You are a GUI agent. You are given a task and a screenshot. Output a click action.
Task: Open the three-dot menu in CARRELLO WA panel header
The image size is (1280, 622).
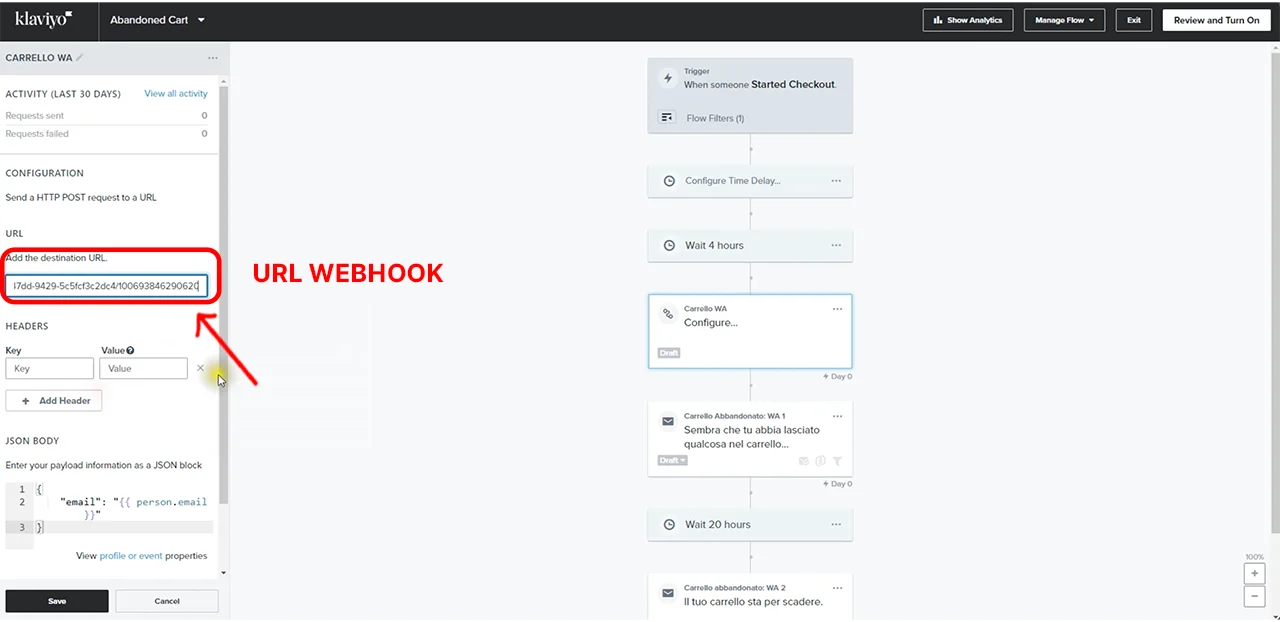(212, 58)
